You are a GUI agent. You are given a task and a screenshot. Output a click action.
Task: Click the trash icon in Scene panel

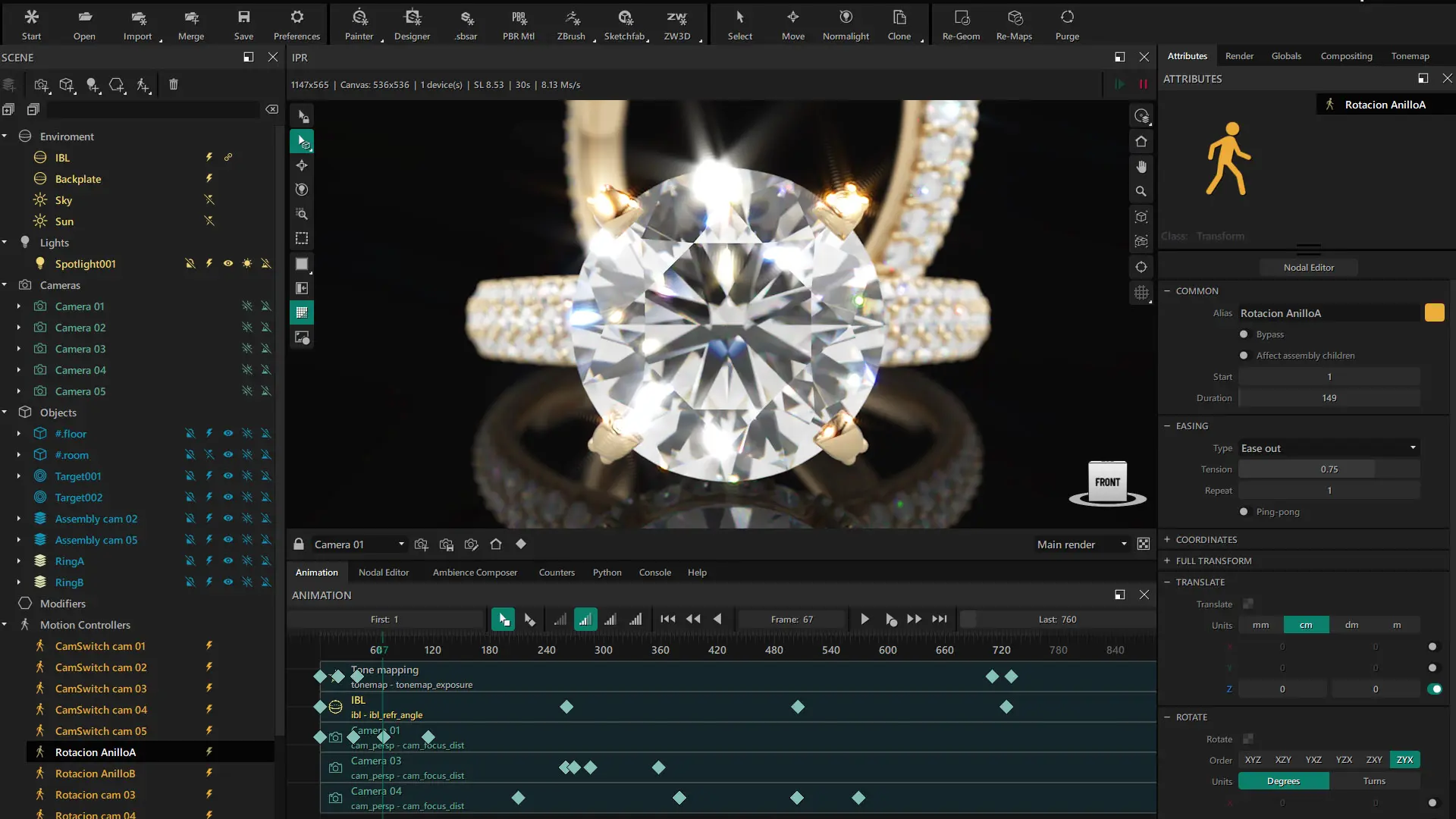point(174,85)
